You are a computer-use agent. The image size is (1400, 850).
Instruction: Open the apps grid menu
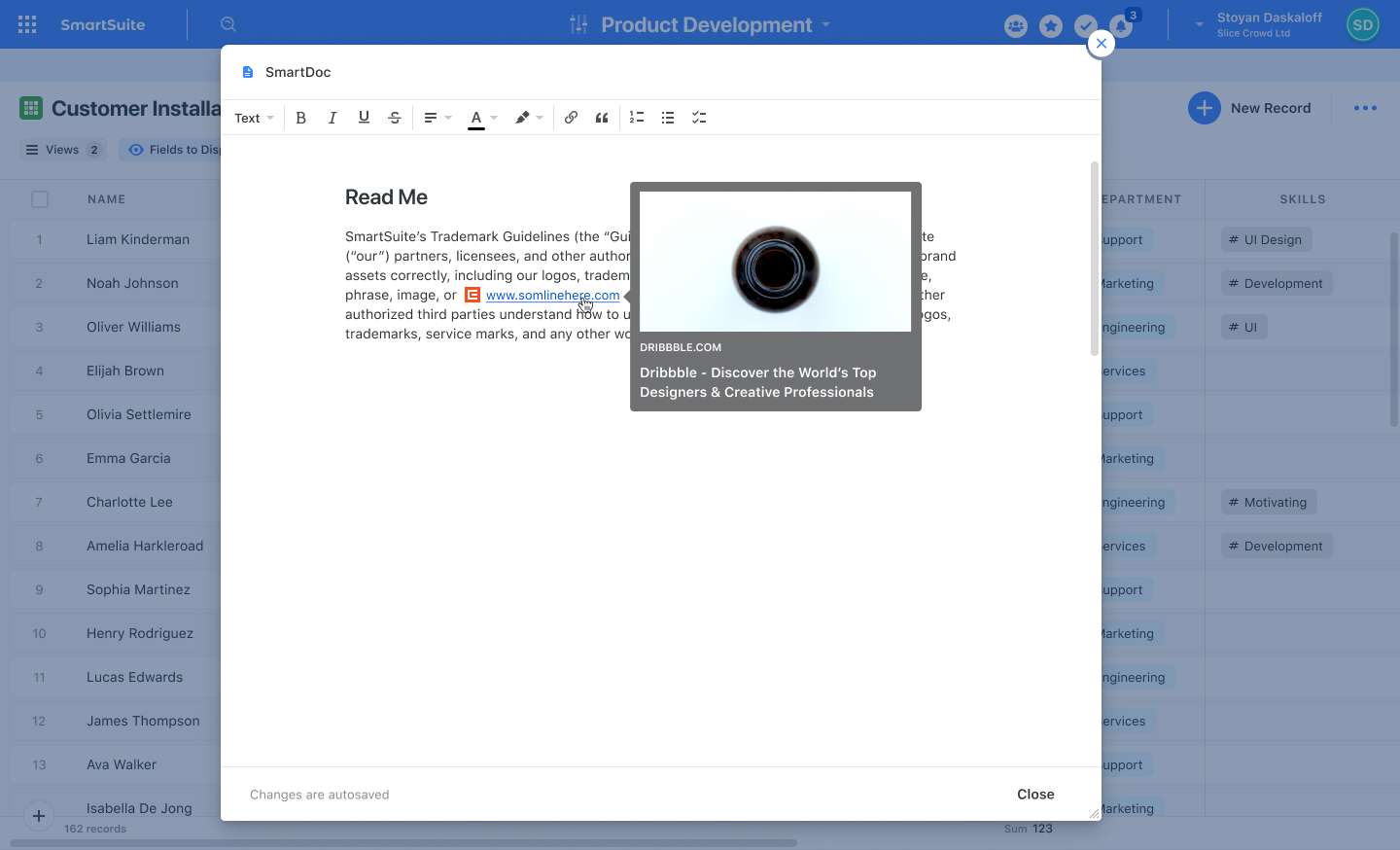27,24
